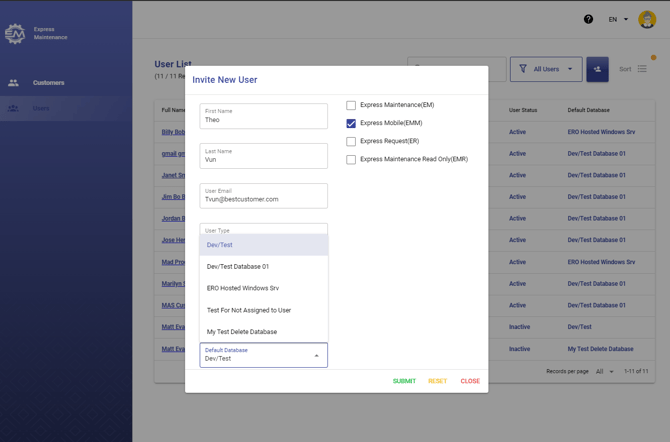Uncheck Express Mobile(EMM) checkbox

(x=351, y=123)
